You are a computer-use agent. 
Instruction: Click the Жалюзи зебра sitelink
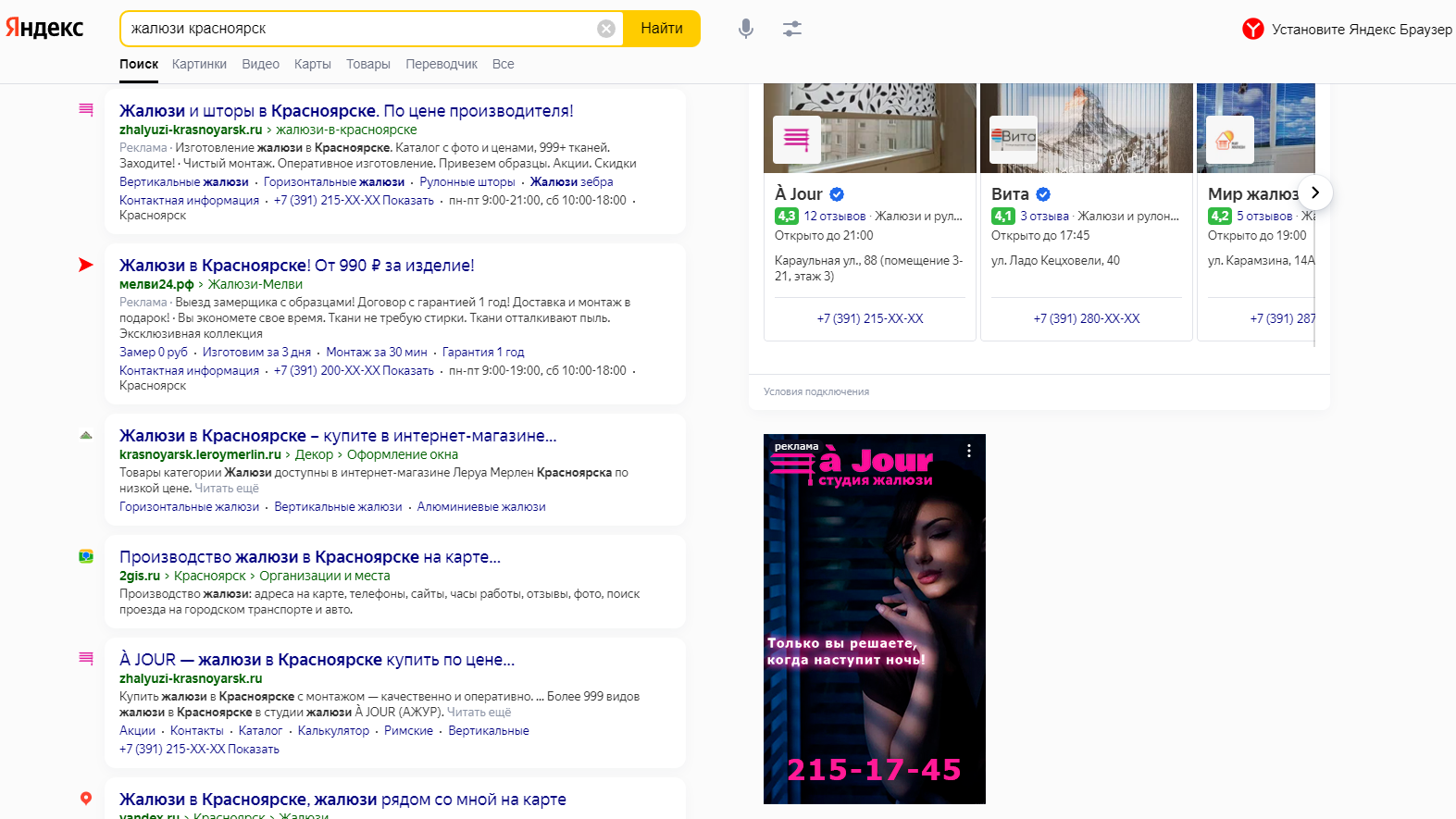click(572, 181)
